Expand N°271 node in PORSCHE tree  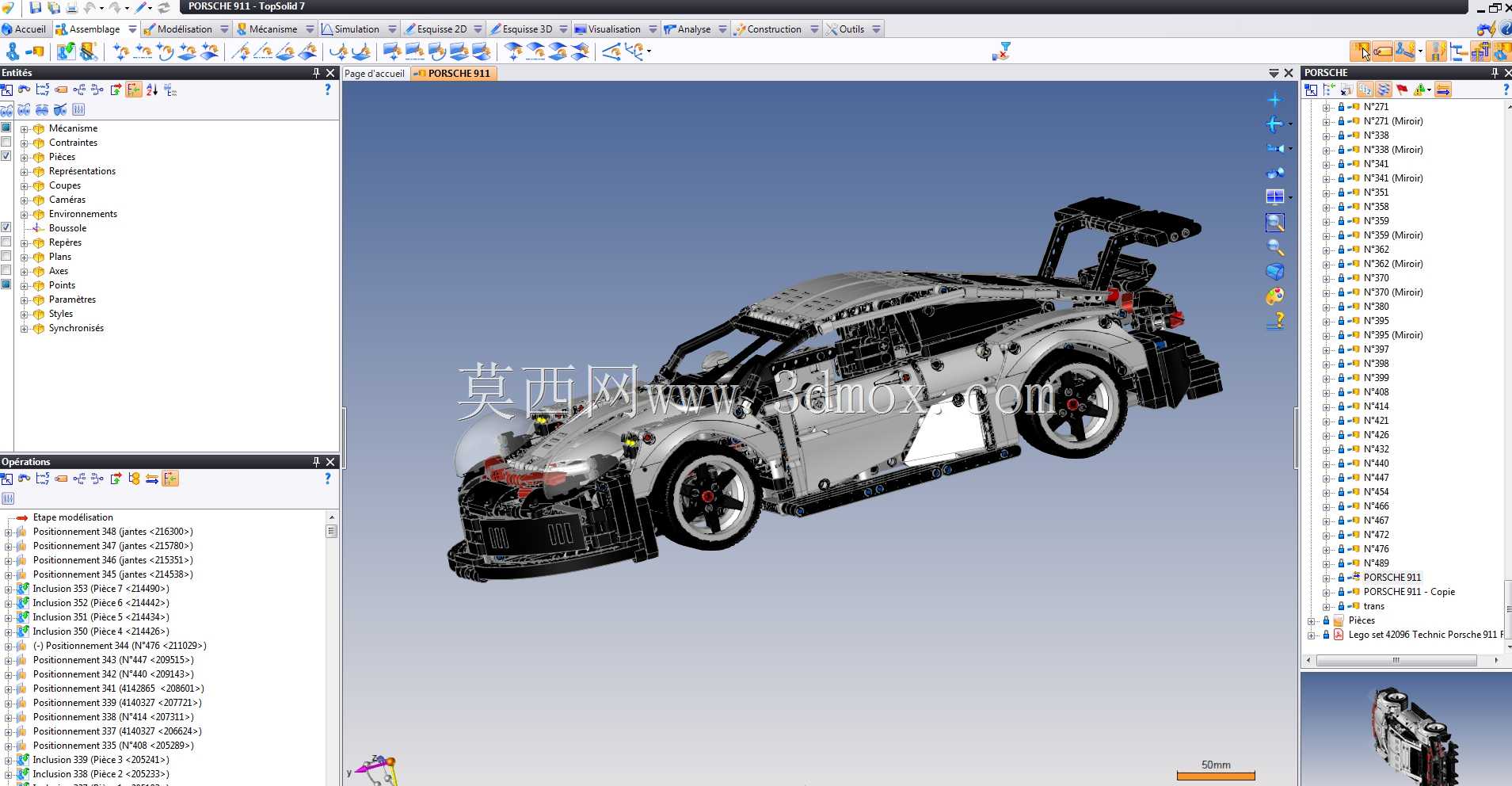click(x=1327, y=107)
